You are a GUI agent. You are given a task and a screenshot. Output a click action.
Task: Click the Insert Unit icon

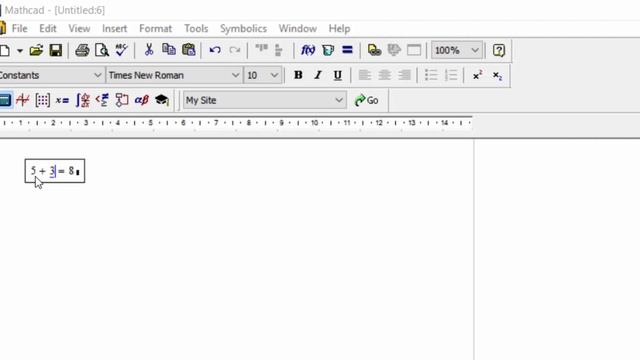pos(328,50)
